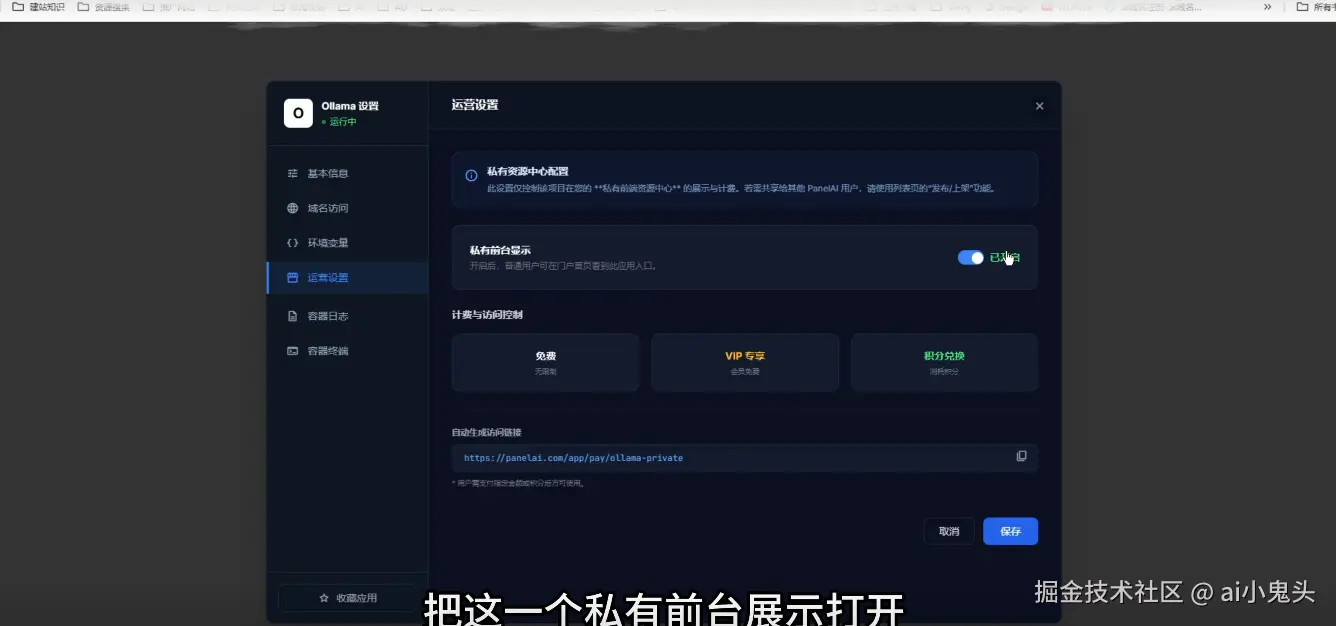This screenshot has height=626, width=1336.
Task: Click the globe icon beside 域名访问
Action: pyautogui.click(x=293, y=209)
